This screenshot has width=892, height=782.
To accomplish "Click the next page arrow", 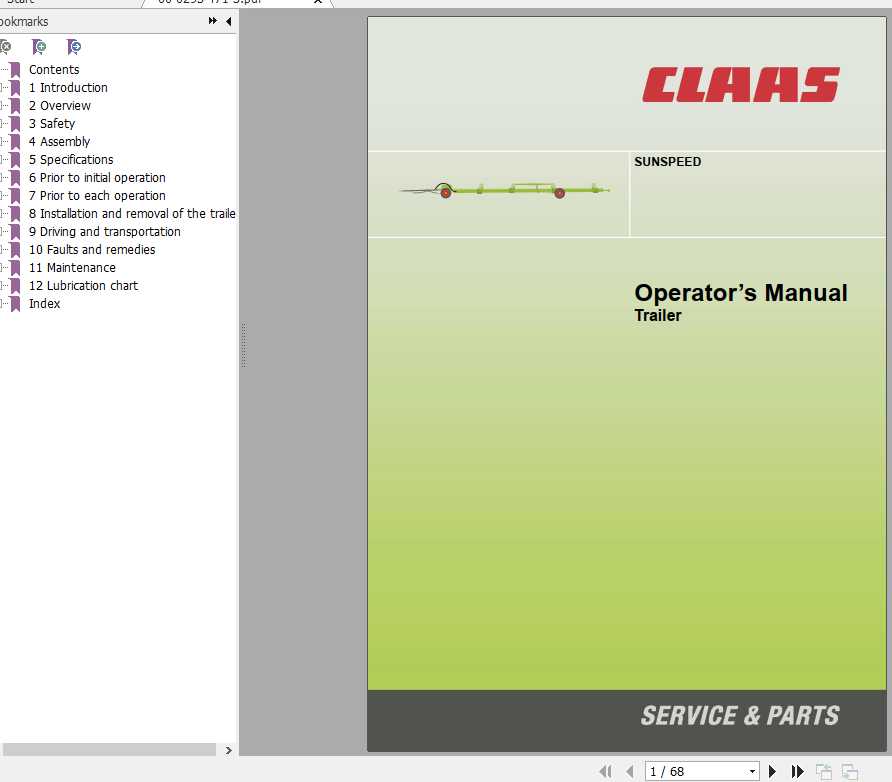I will pos(772,770).
